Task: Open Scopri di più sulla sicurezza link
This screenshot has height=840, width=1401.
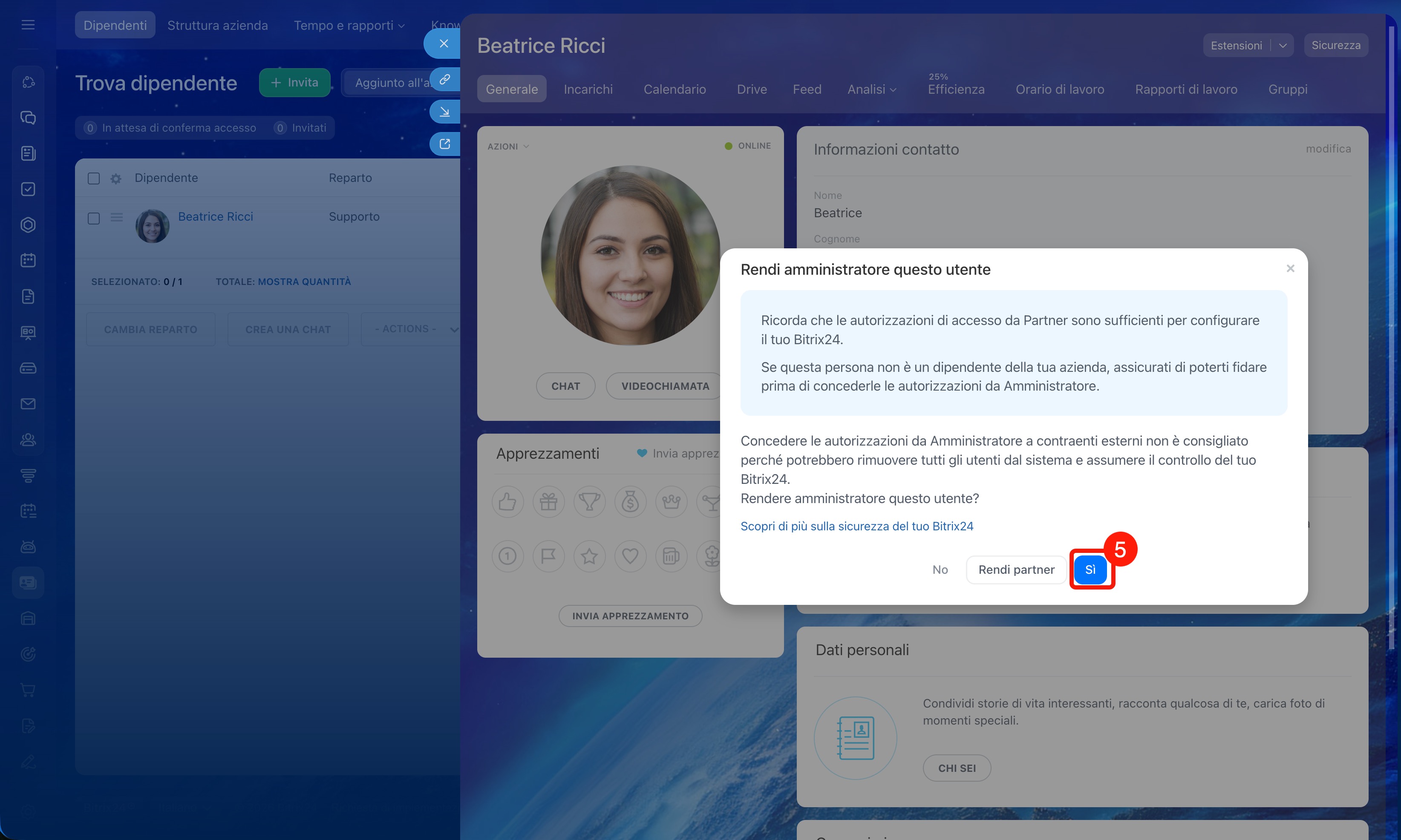Action: point(856,526)
